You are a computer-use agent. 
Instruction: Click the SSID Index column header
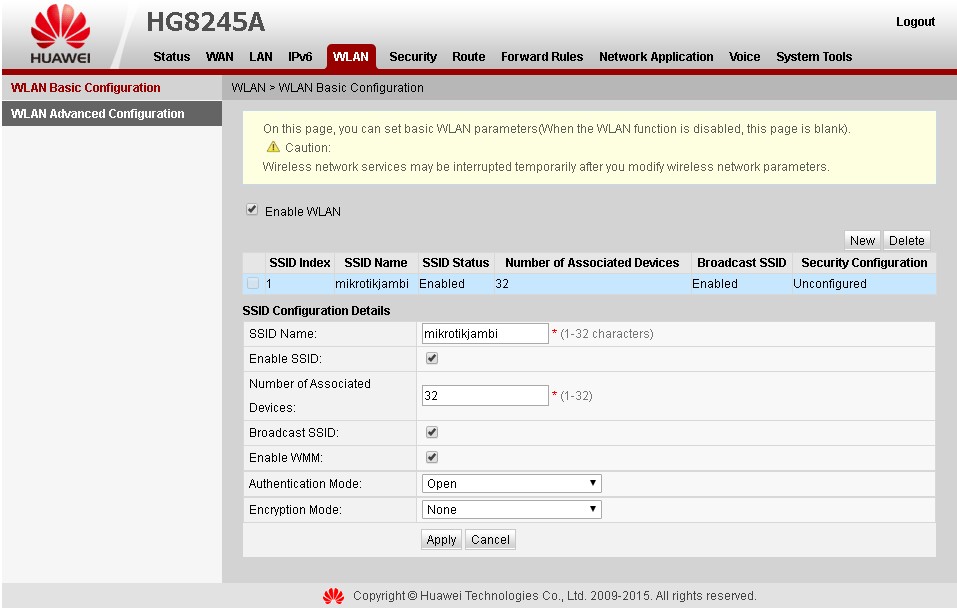tap(300, 263)
